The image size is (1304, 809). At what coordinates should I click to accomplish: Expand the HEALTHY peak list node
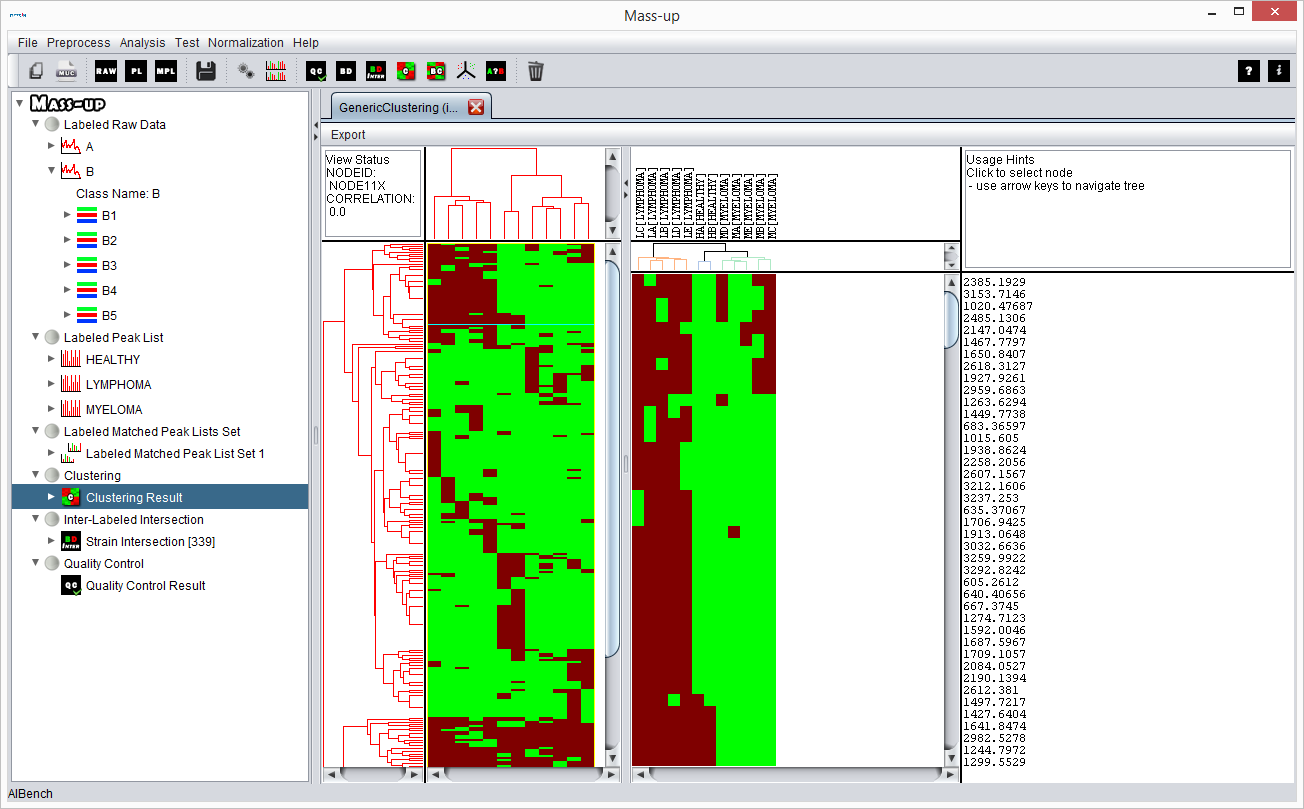coord(51,359)
